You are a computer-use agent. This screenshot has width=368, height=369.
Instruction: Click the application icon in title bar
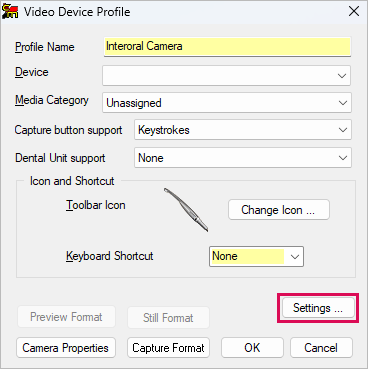10,11
